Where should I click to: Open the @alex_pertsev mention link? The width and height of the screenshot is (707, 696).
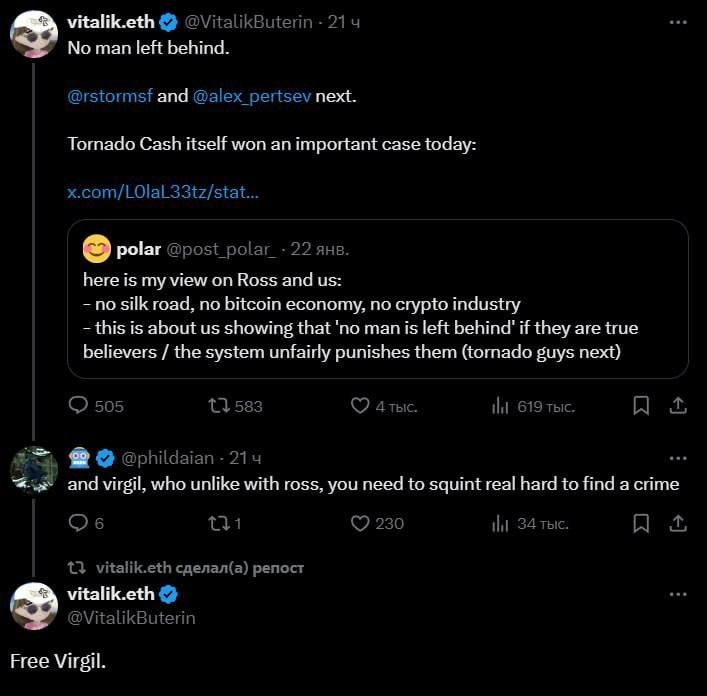point(251,97)
